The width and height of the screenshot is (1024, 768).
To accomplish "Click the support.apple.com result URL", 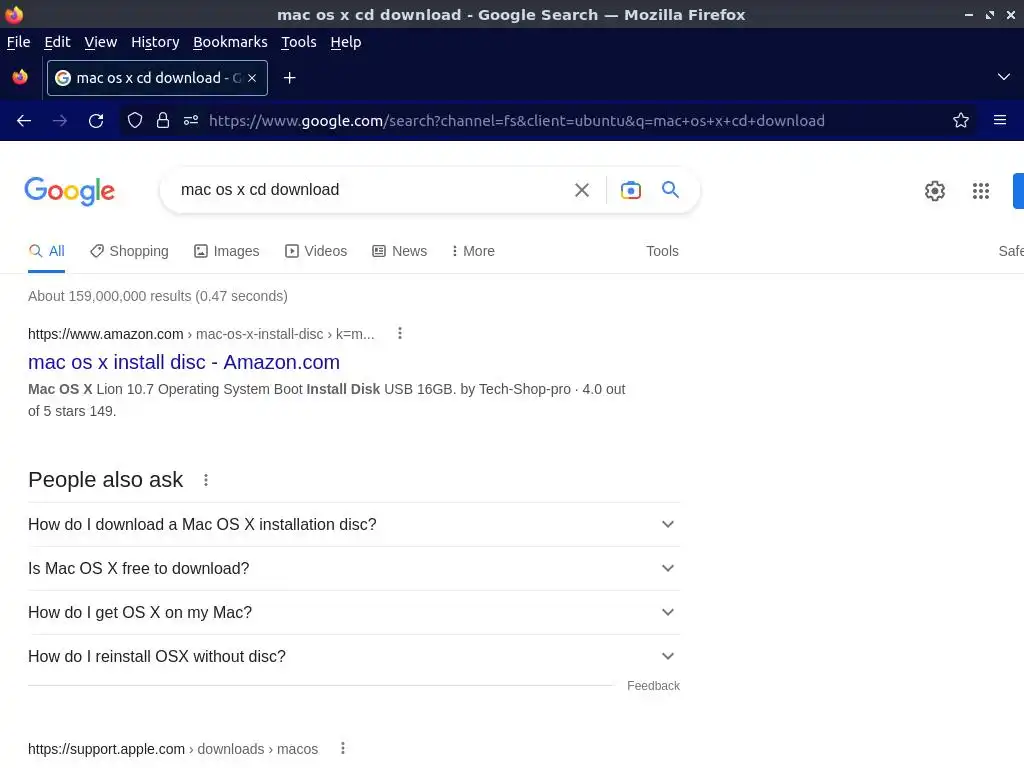I will click(x=173, y=749).
